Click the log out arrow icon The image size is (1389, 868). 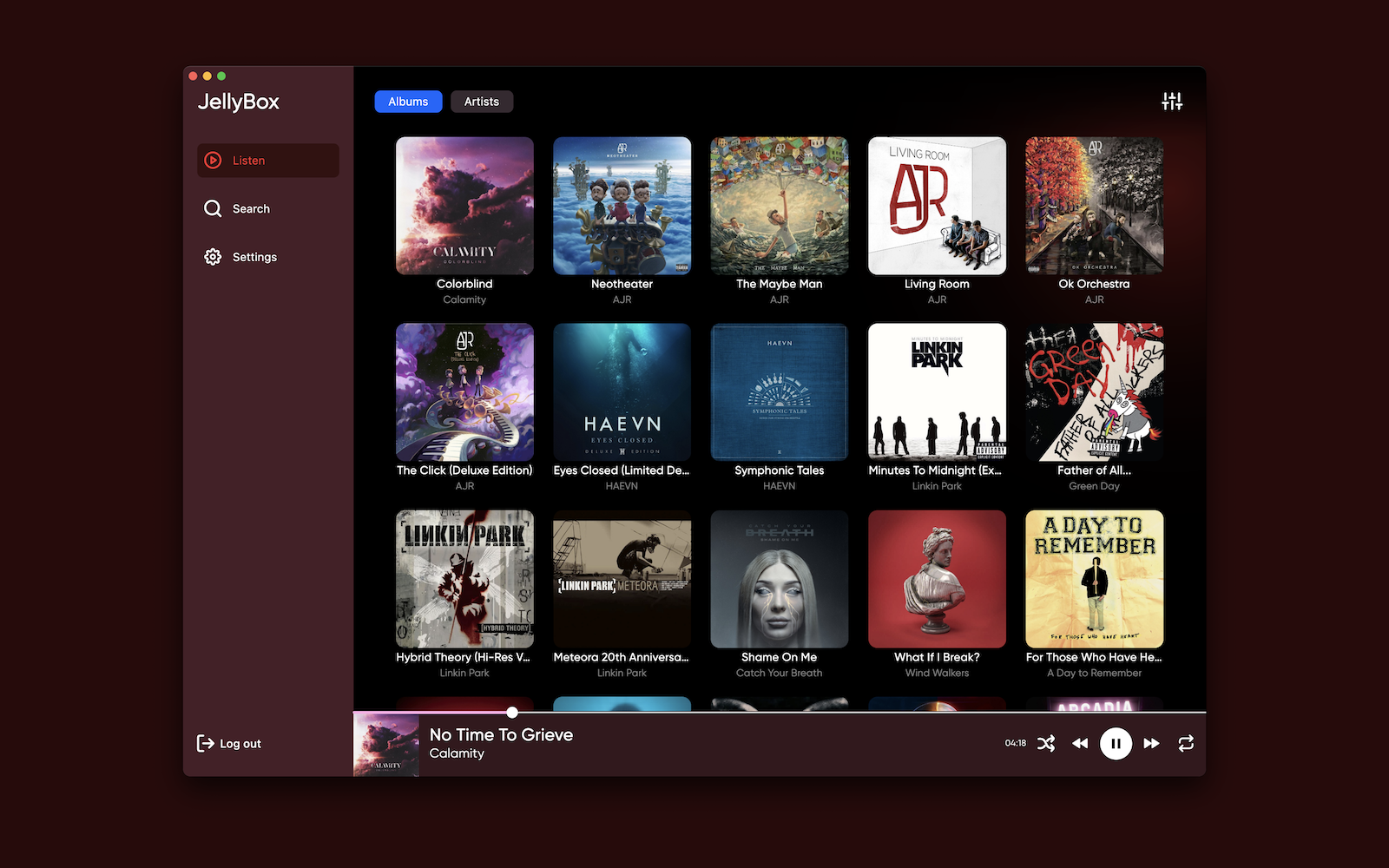tap(205, 743)
